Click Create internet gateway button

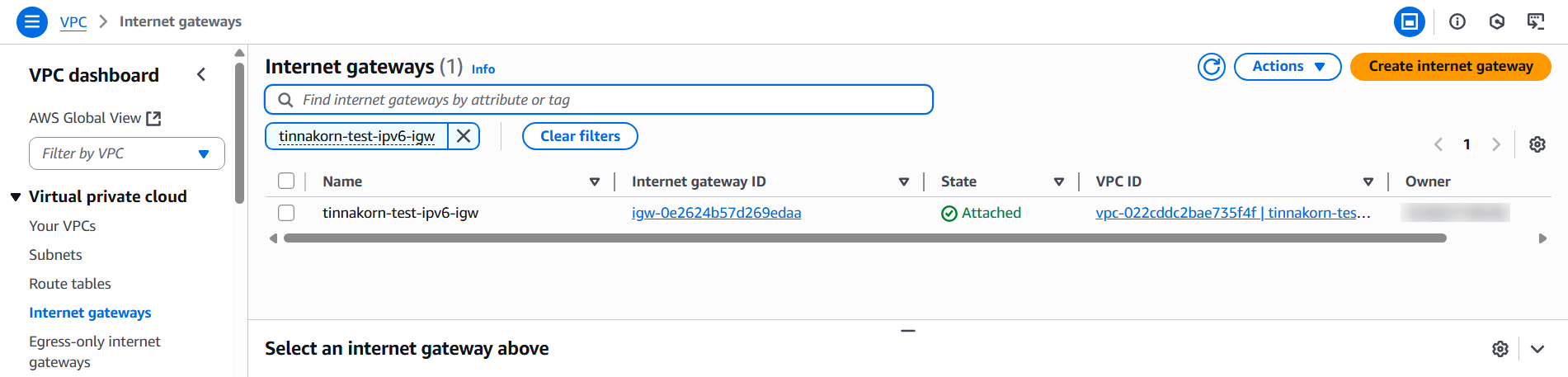[x=1450, y=67]
